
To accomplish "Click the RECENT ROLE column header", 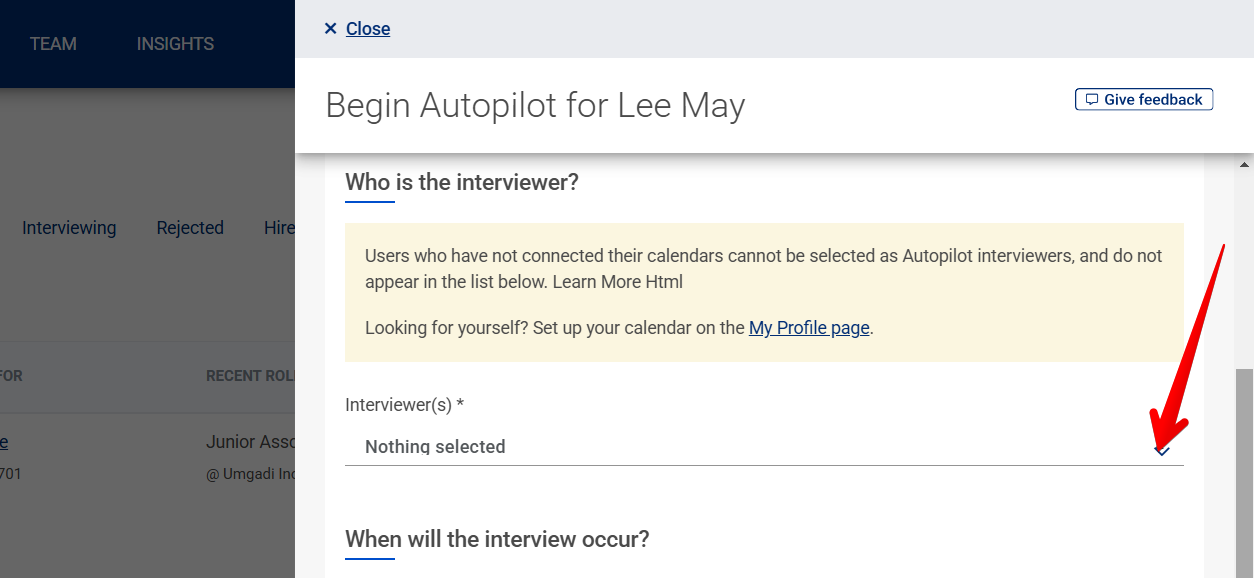I will (252, 375).
